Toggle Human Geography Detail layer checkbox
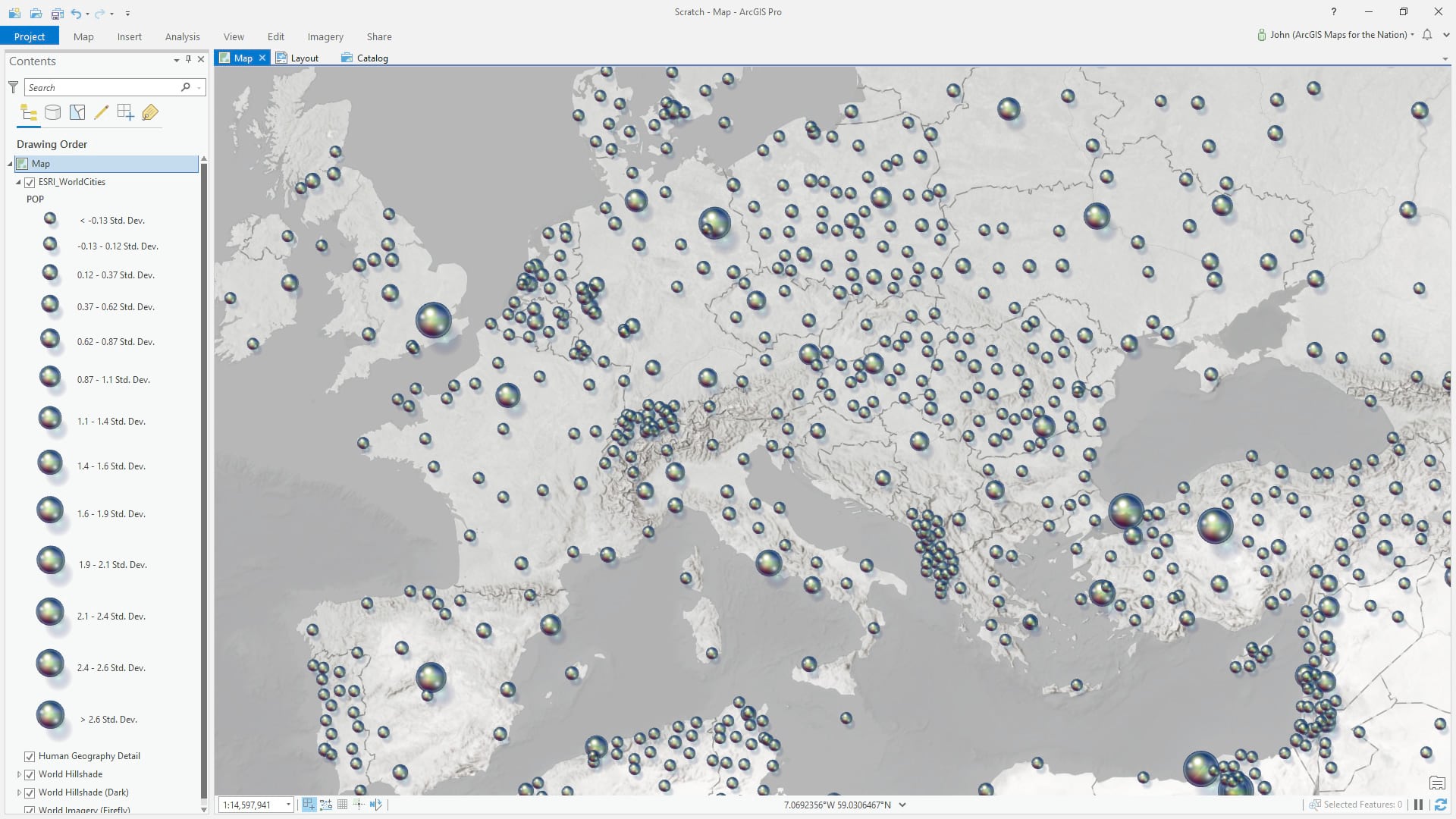The height and width of the screenshot is (819, 1456). (x=30, y=756)
